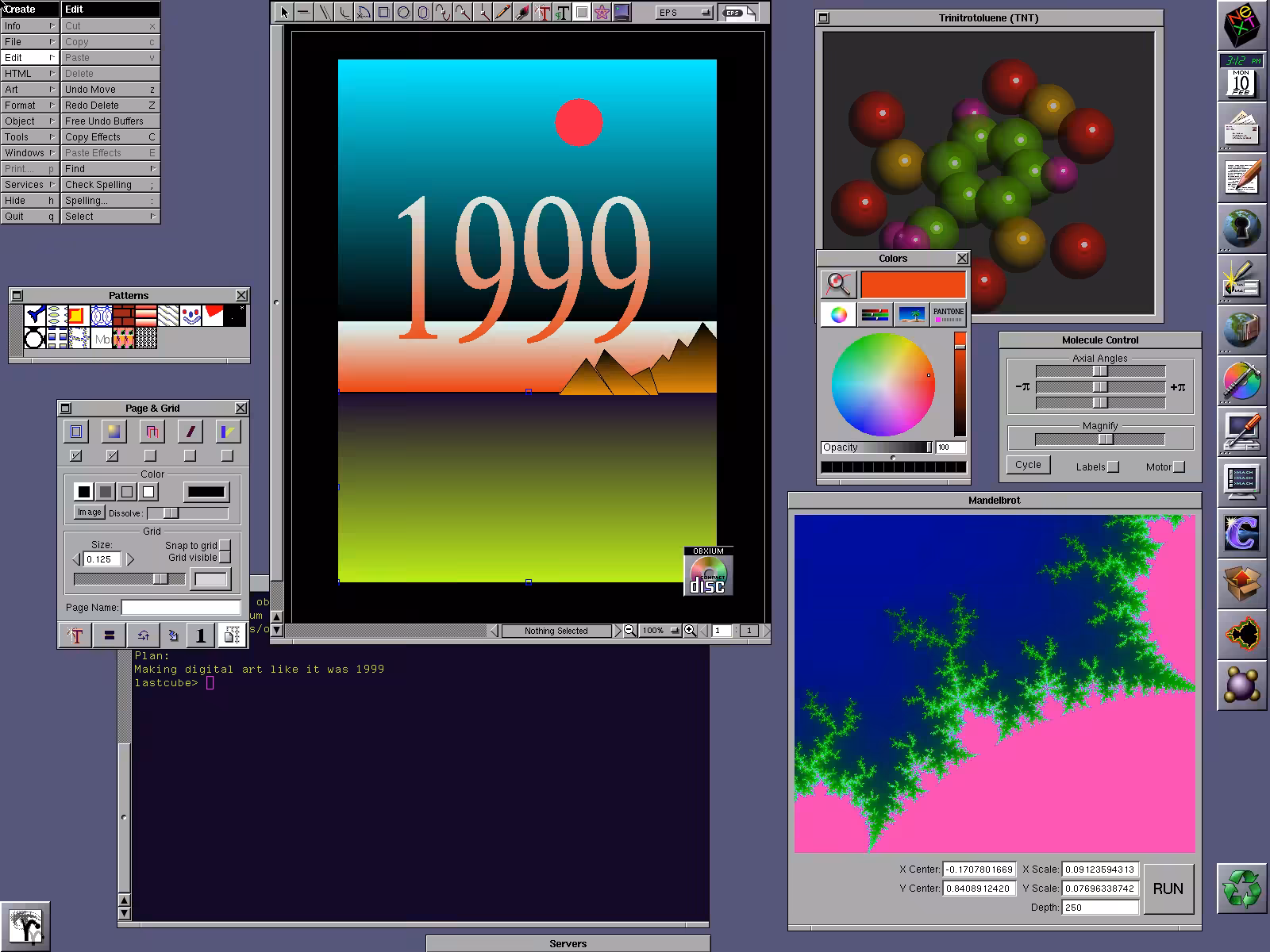
Task: Enable Snap to grid checkbox
Action: (x=225, y=545)
